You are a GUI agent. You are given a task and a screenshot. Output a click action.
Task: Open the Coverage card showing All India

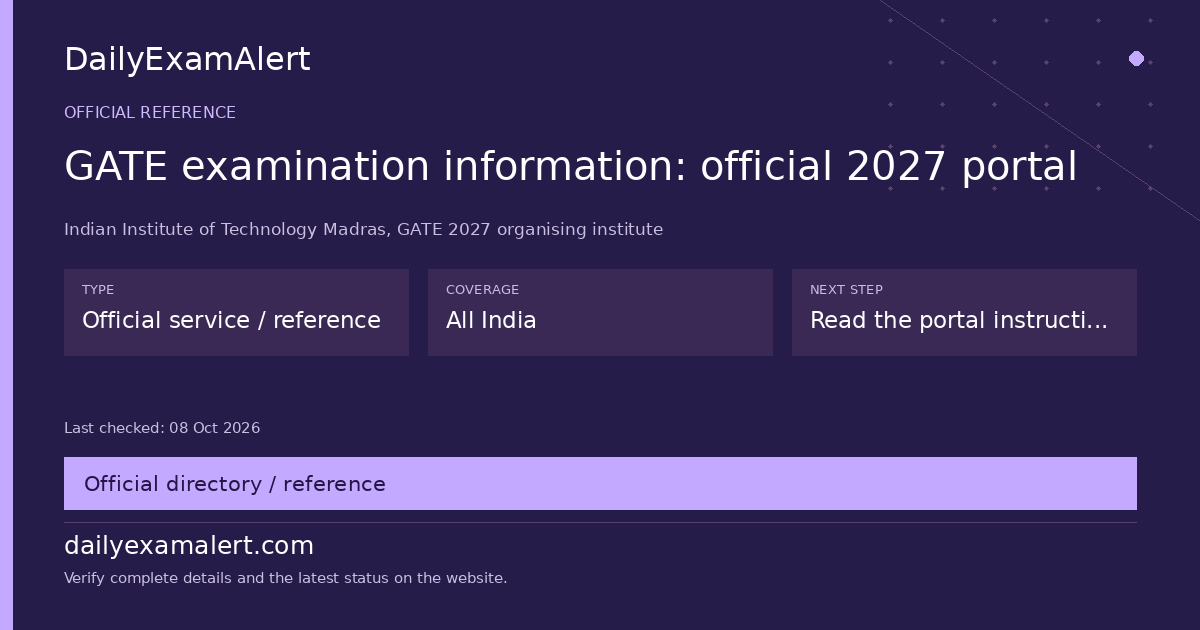[x=600, y=312]
